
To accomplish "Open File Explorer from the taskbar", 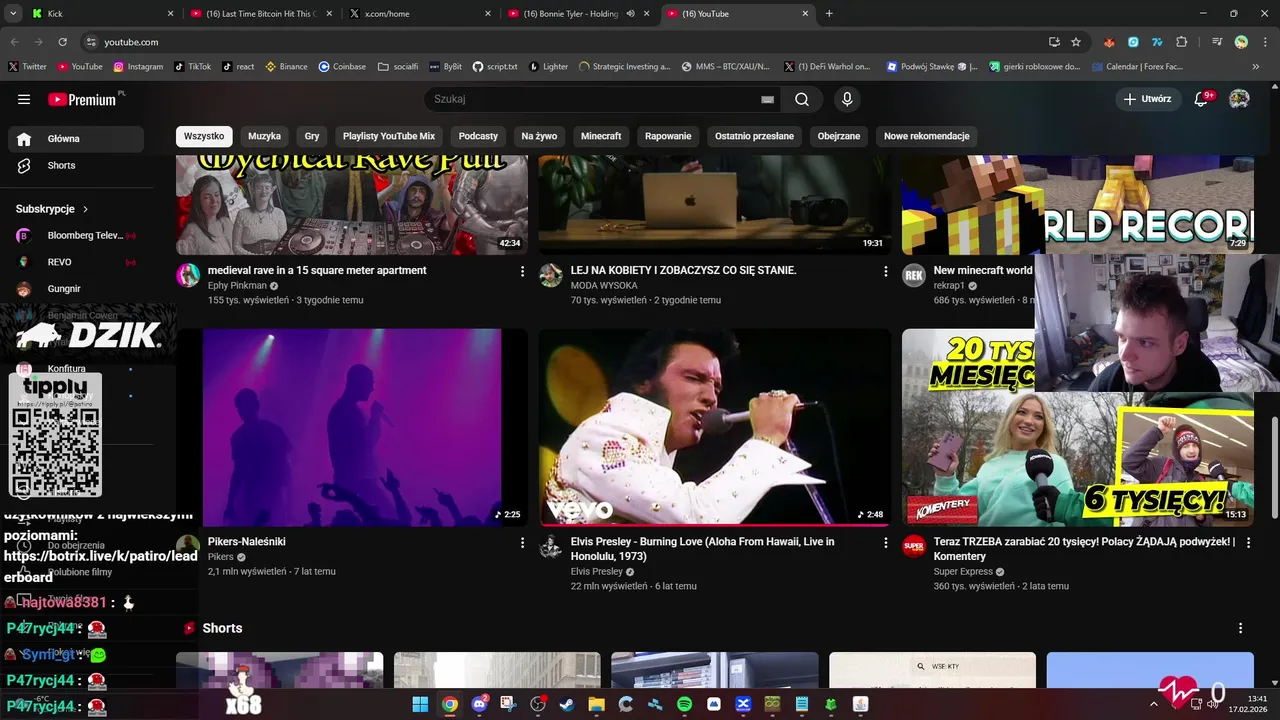I will click(x=596, y=704).
